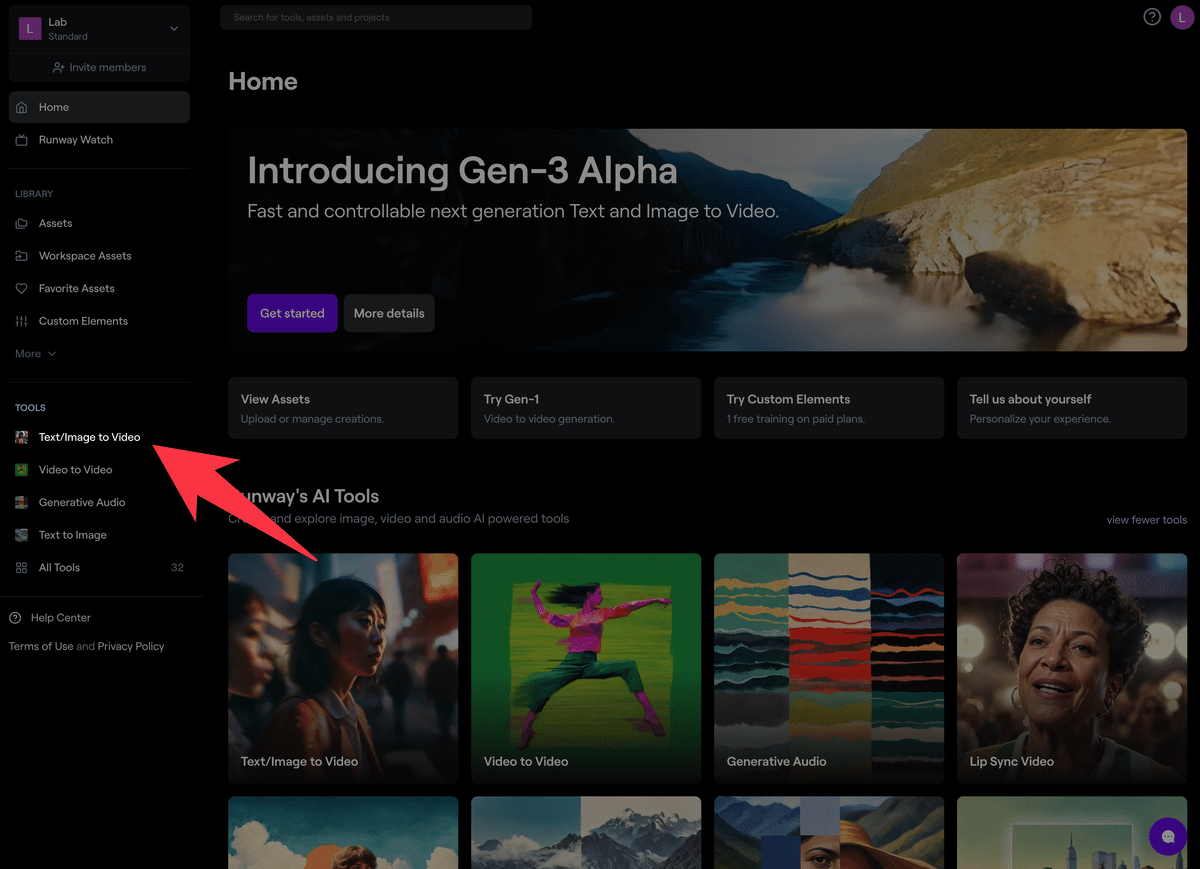Click the Workspace Assets icon

click(x=22, y=256)
